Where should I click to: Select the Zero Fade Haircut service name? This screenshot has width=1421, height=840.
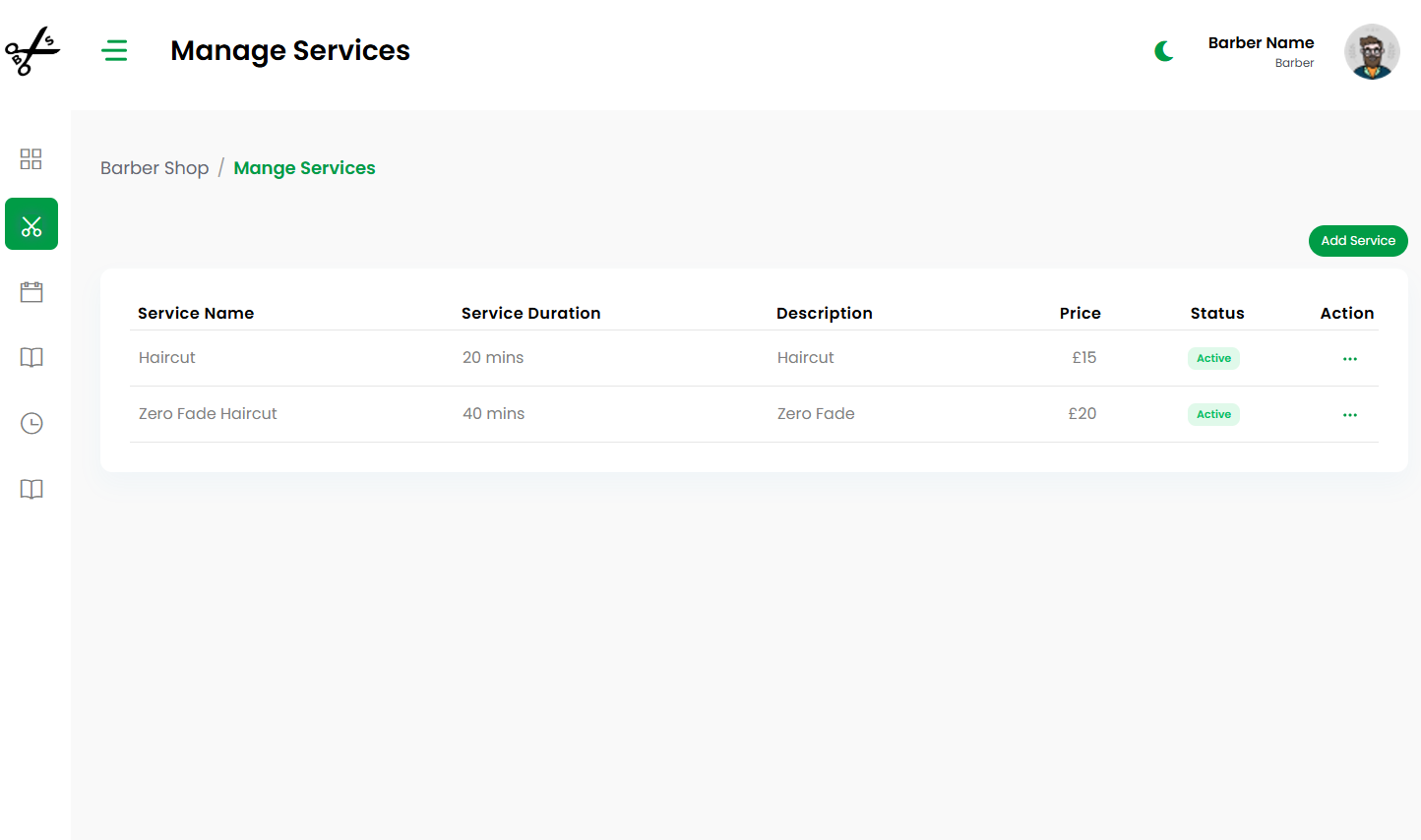pos(208,414)
